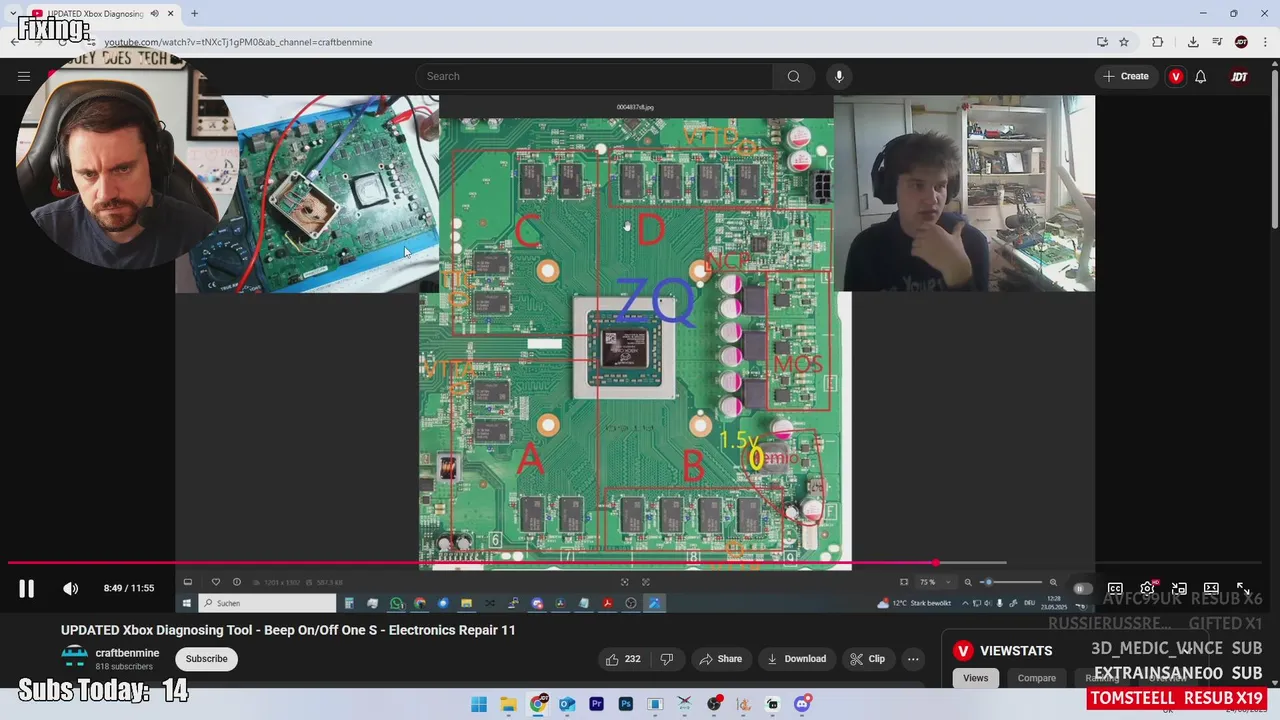
Task: Open the Chrome media controls icon
Action: [1217, 42]
